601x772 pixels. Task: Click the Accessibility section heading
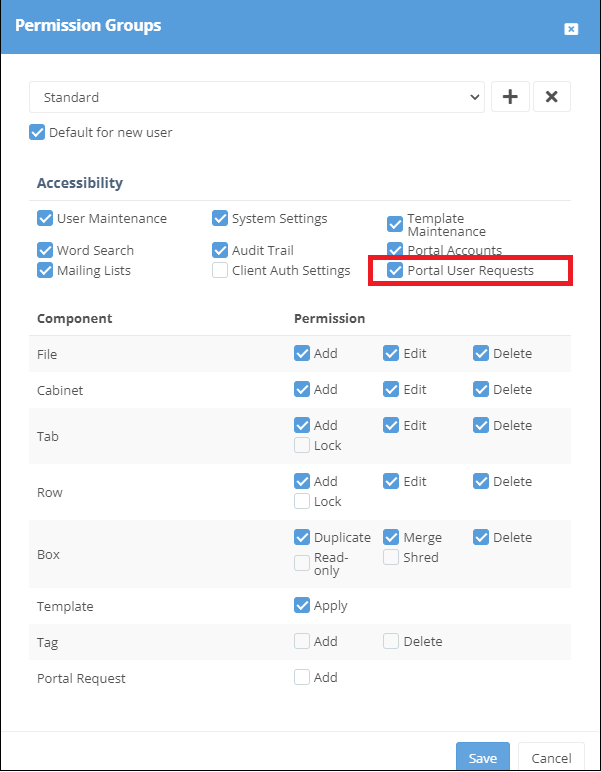80,183
